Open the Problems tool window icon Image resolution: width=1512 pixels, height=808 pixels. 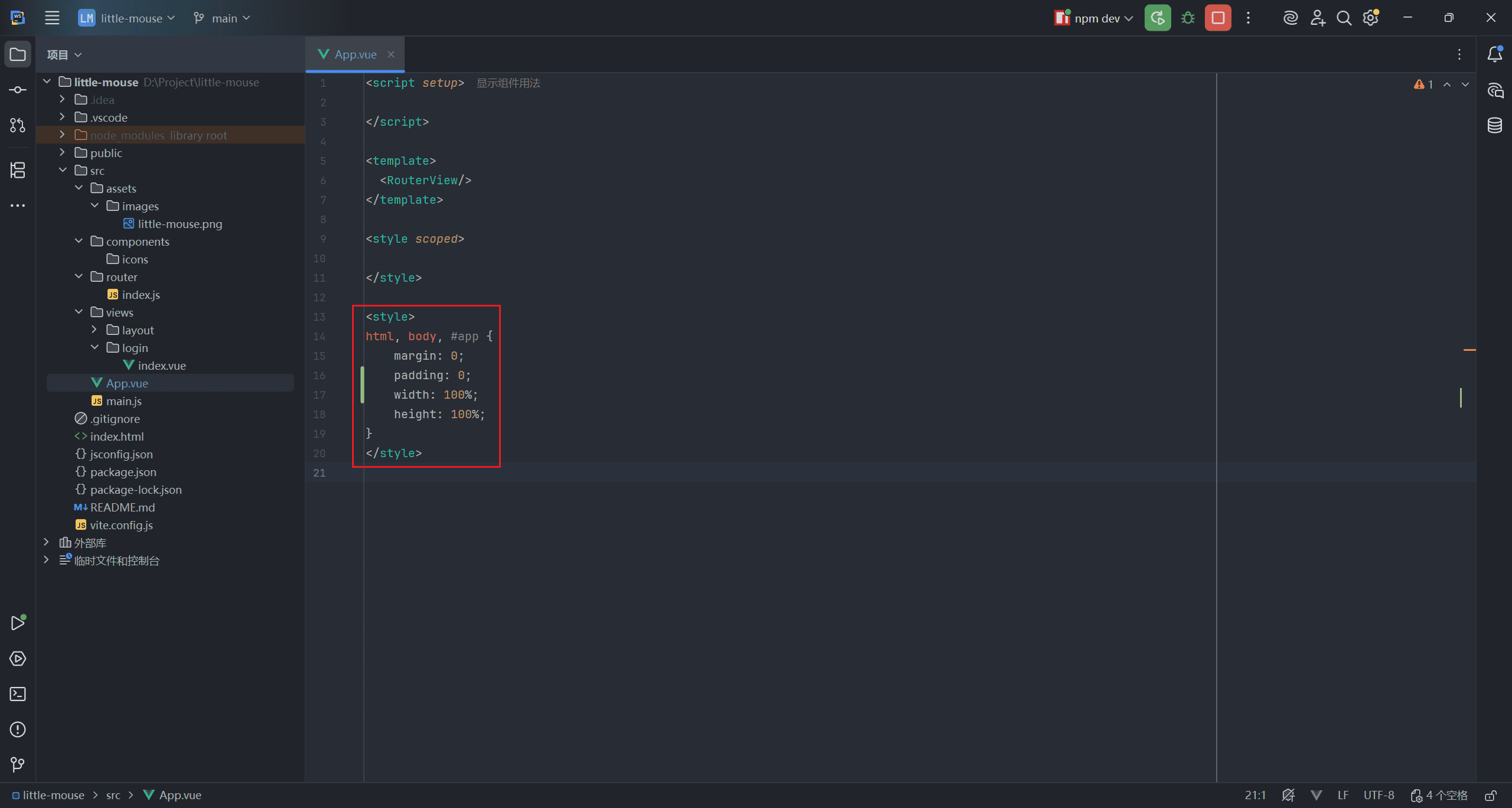18,729
